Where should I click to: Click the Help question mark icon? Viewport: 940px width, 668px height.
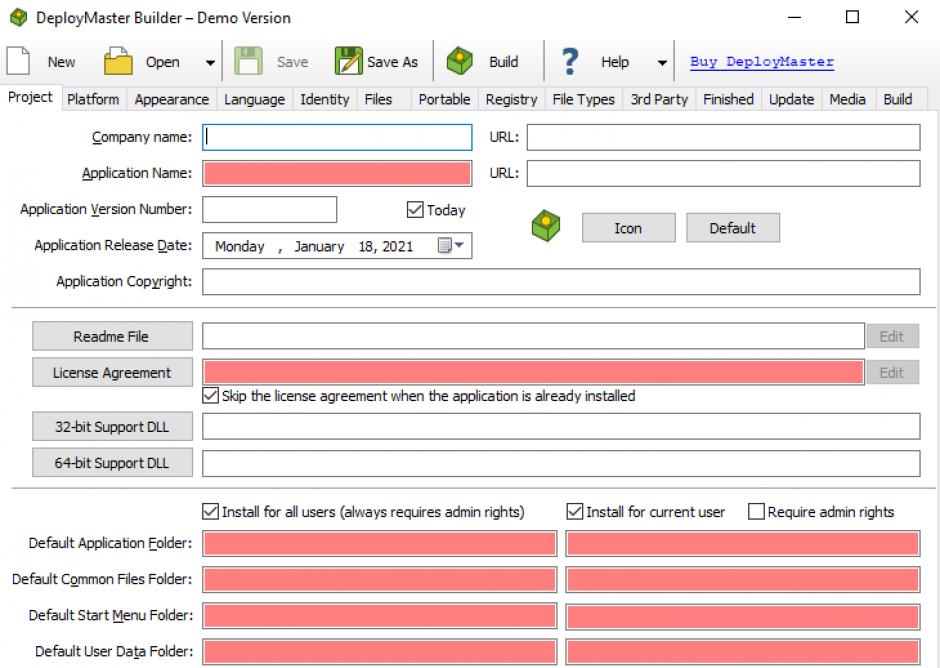(x=570, y=61)
